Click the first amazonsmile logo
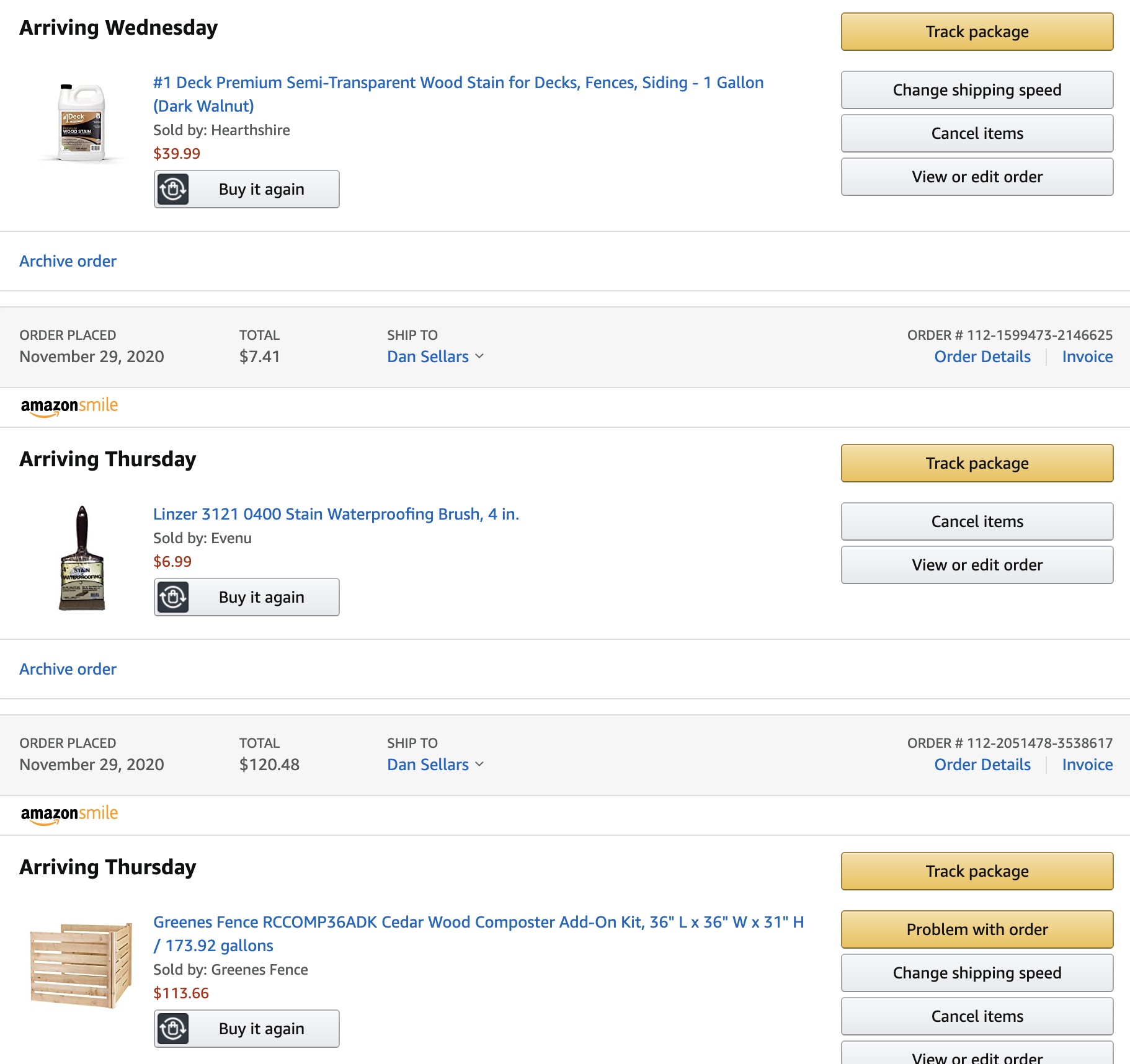Screen dimensions: 1130x1064 [69, 406]
